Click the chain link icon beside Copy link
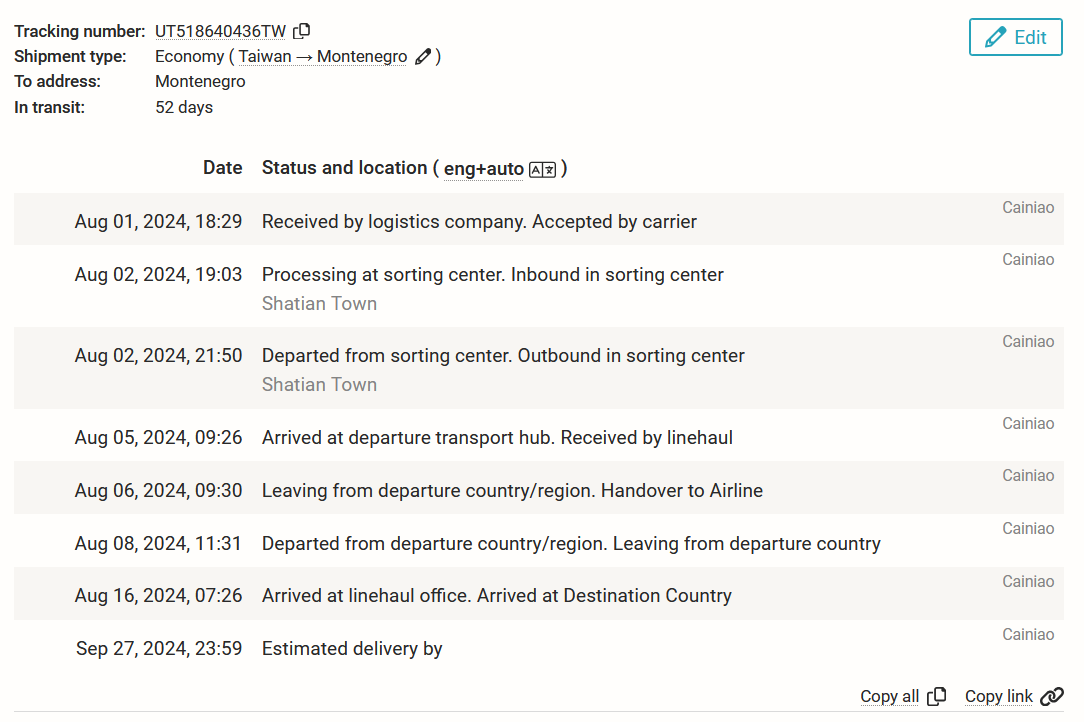 pos(1052,696)
